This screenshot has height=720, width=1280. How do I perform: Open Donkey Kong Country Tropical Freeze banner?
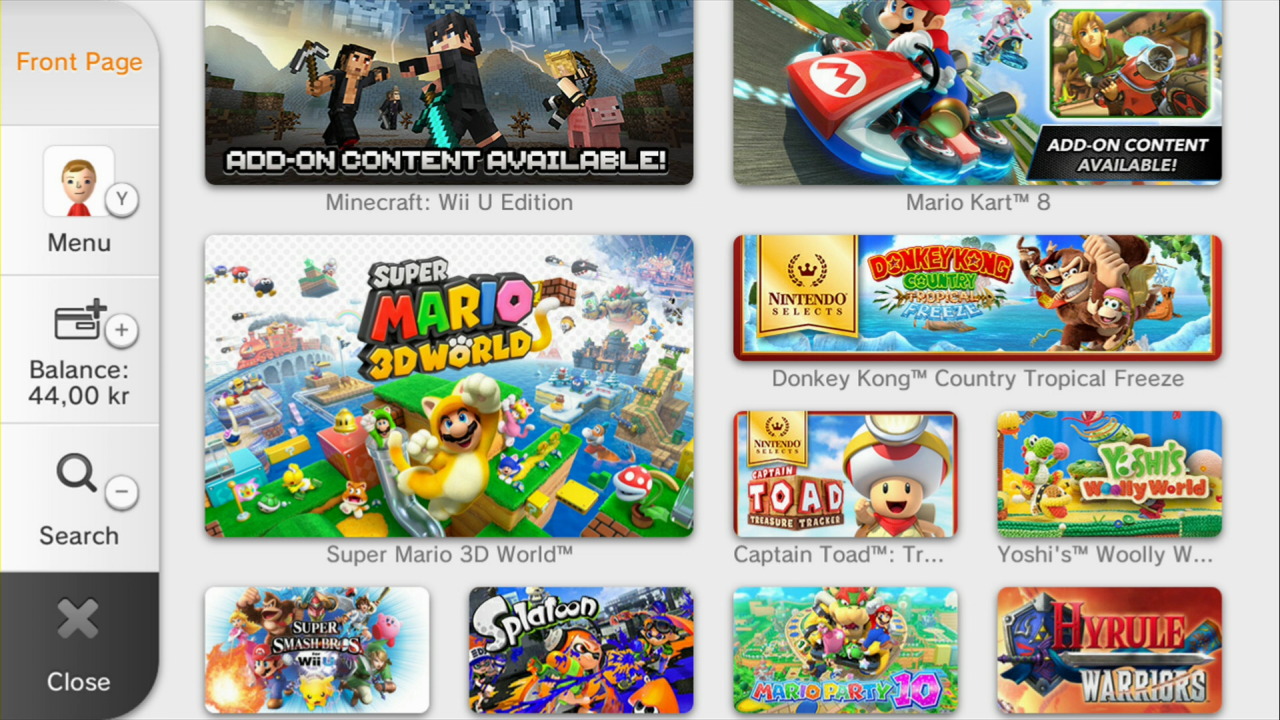[977, 298]
